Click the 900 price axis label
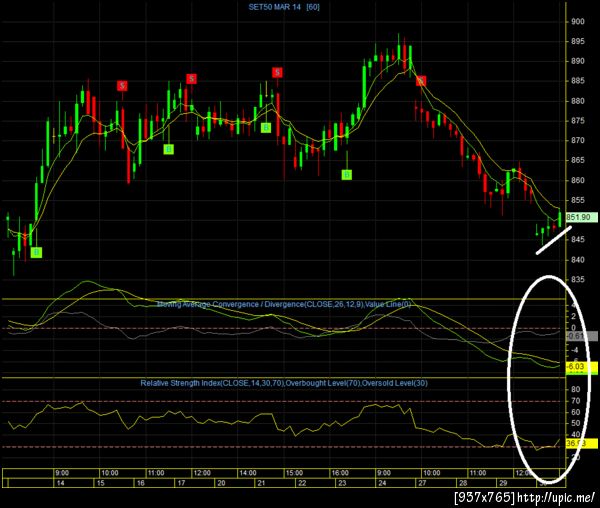600x508 pixels. [x=578, y=22]
